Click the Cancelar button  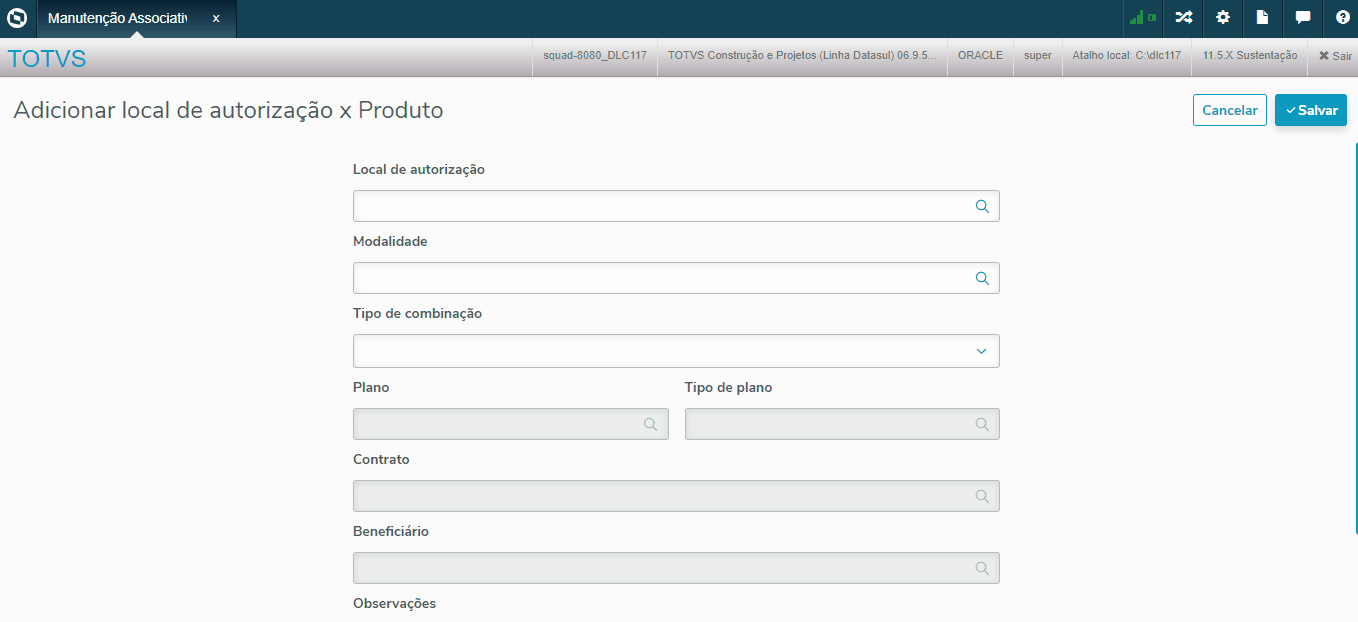(1229, 110)
